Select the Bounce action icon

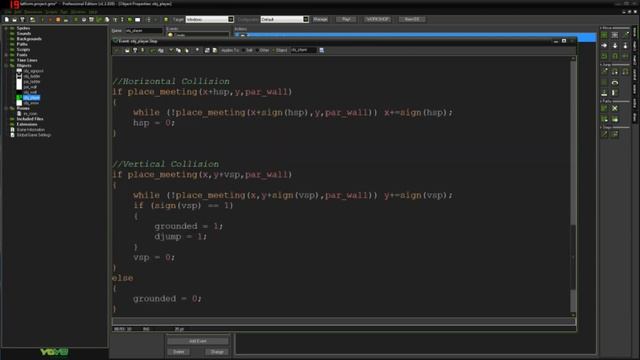(615, 93)
